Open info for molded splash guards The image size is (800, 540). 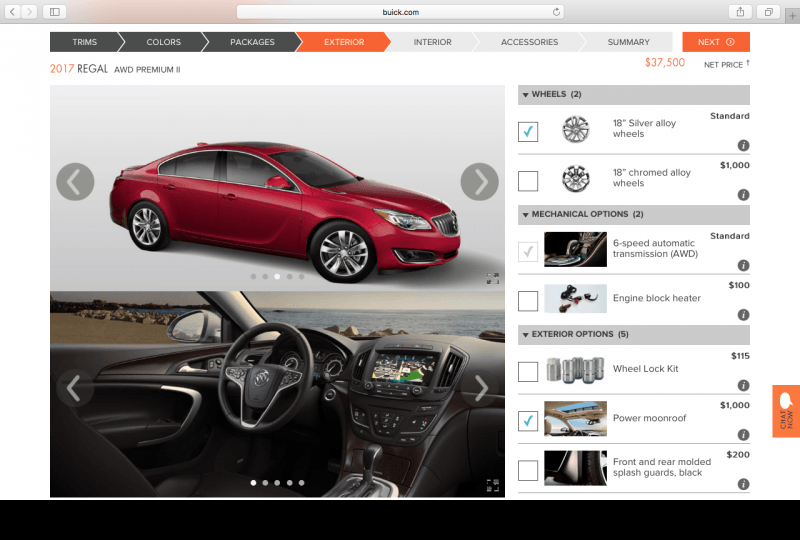pos(743,484)
